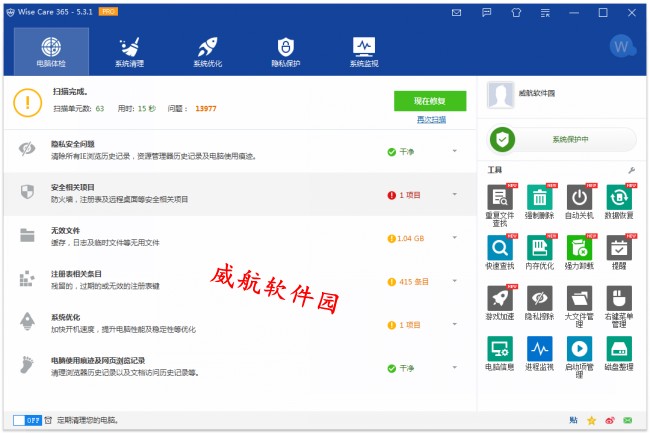Select the 安全相关项目 row title
The height and width of the screenshot is (433, 650).
[73, 187]
